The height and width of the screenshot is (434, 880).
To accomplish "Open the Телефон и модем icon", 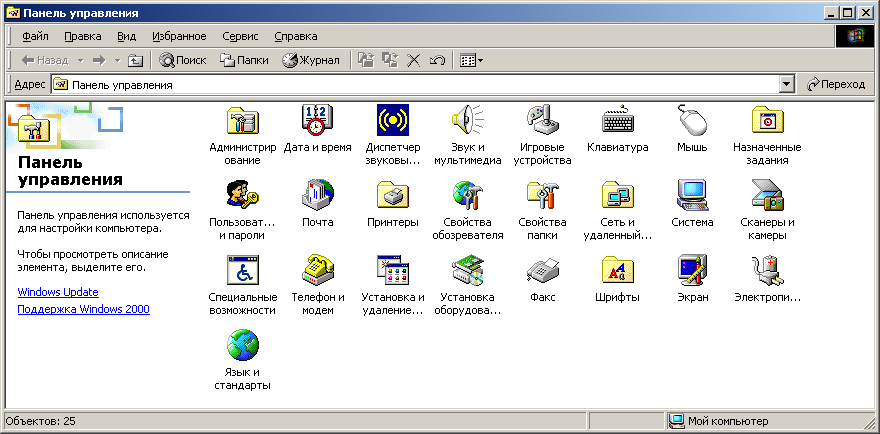I will click(x=318, y=270).
